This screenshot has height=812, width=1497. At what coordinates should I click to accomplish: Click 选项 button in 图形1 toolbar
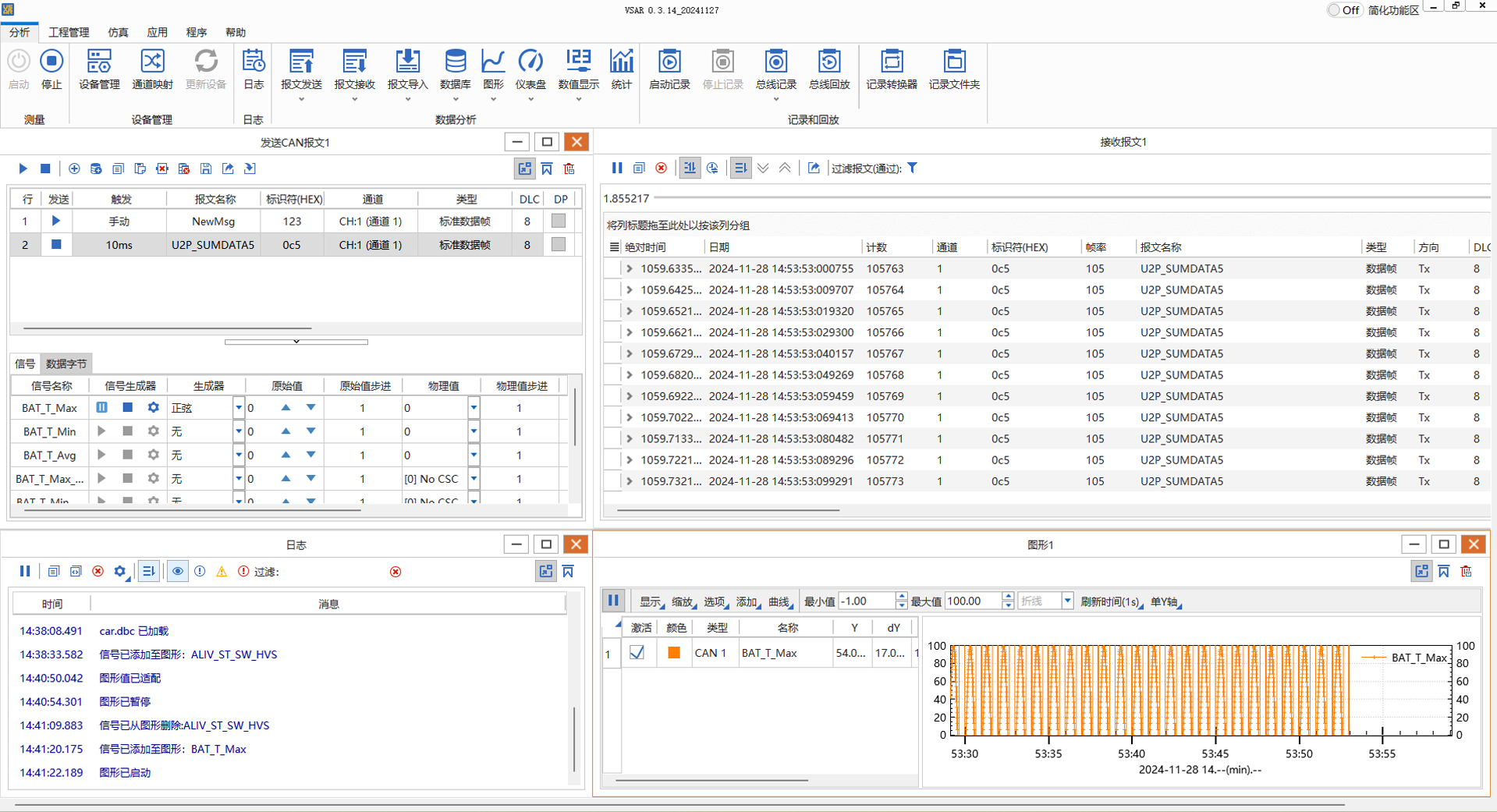coord(715,601)
